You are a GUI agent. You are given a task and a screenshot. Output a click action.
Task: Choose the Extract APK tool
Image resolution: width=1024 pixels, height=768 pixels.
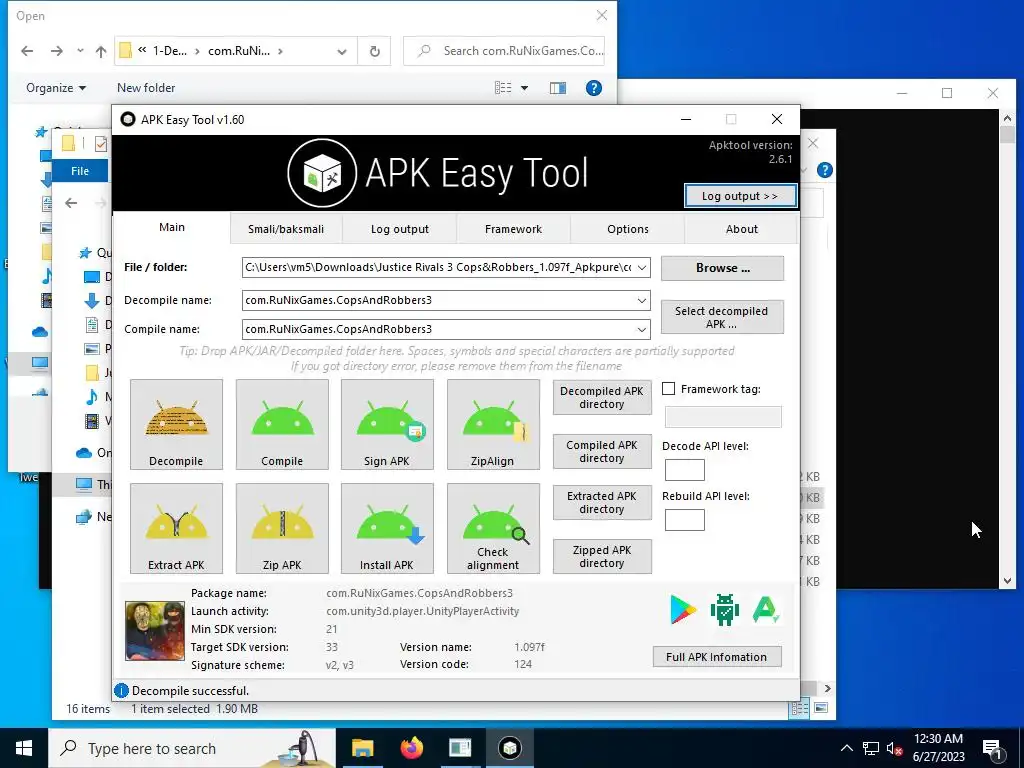point(176,528)
